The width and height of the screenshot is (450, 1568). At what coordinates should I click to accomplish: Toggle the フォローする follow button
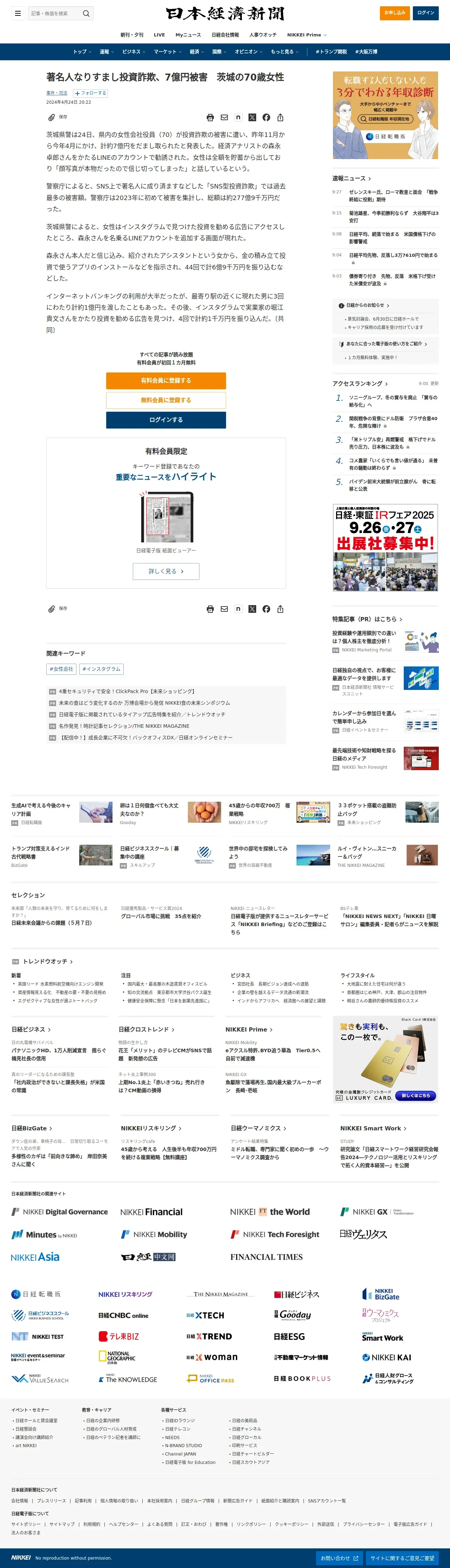click(x=90, y=93)
